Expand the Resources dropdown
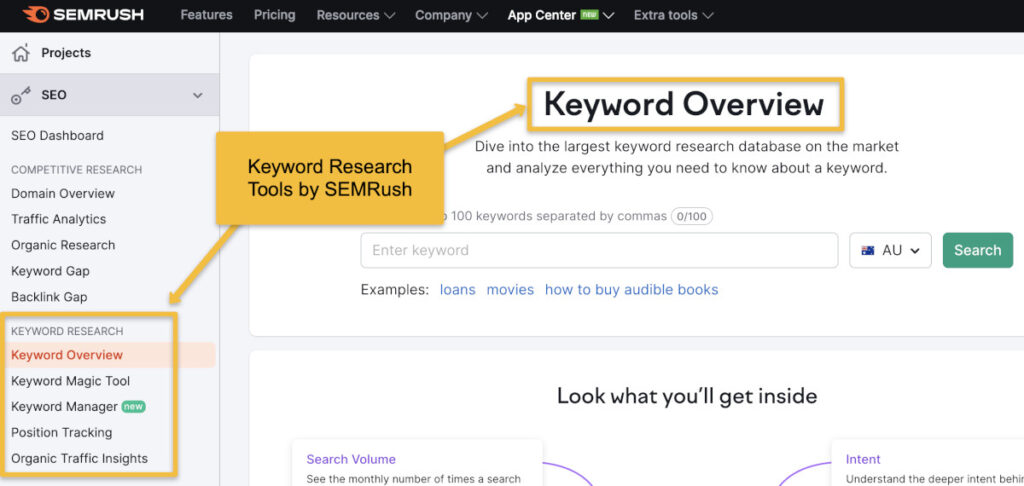 pos(356,15)
